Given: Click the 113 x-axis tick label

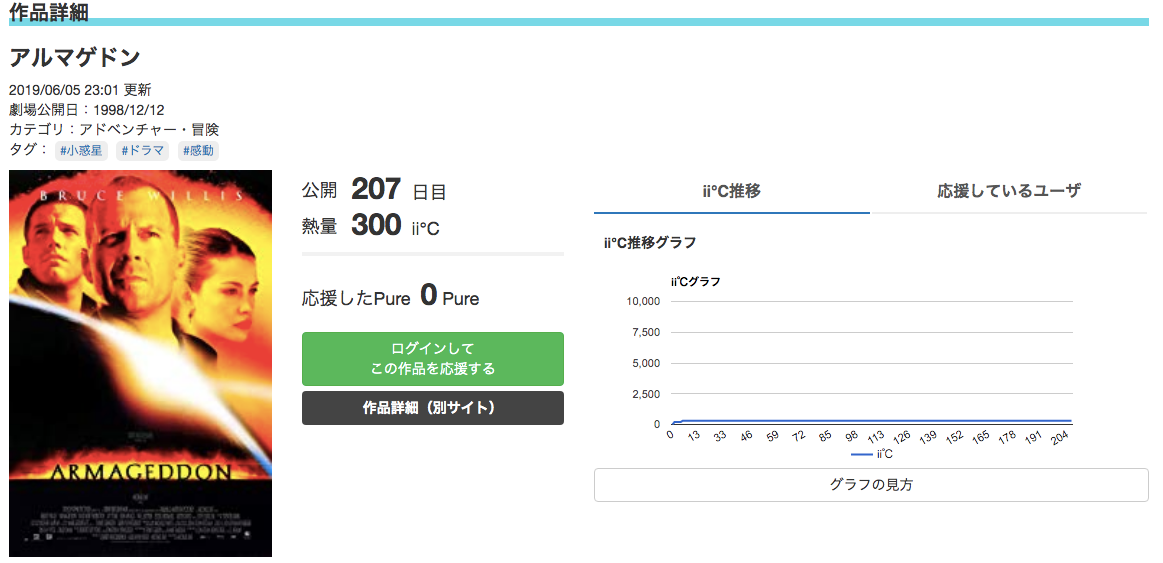Looking at the screenshot, I should 875,437.
